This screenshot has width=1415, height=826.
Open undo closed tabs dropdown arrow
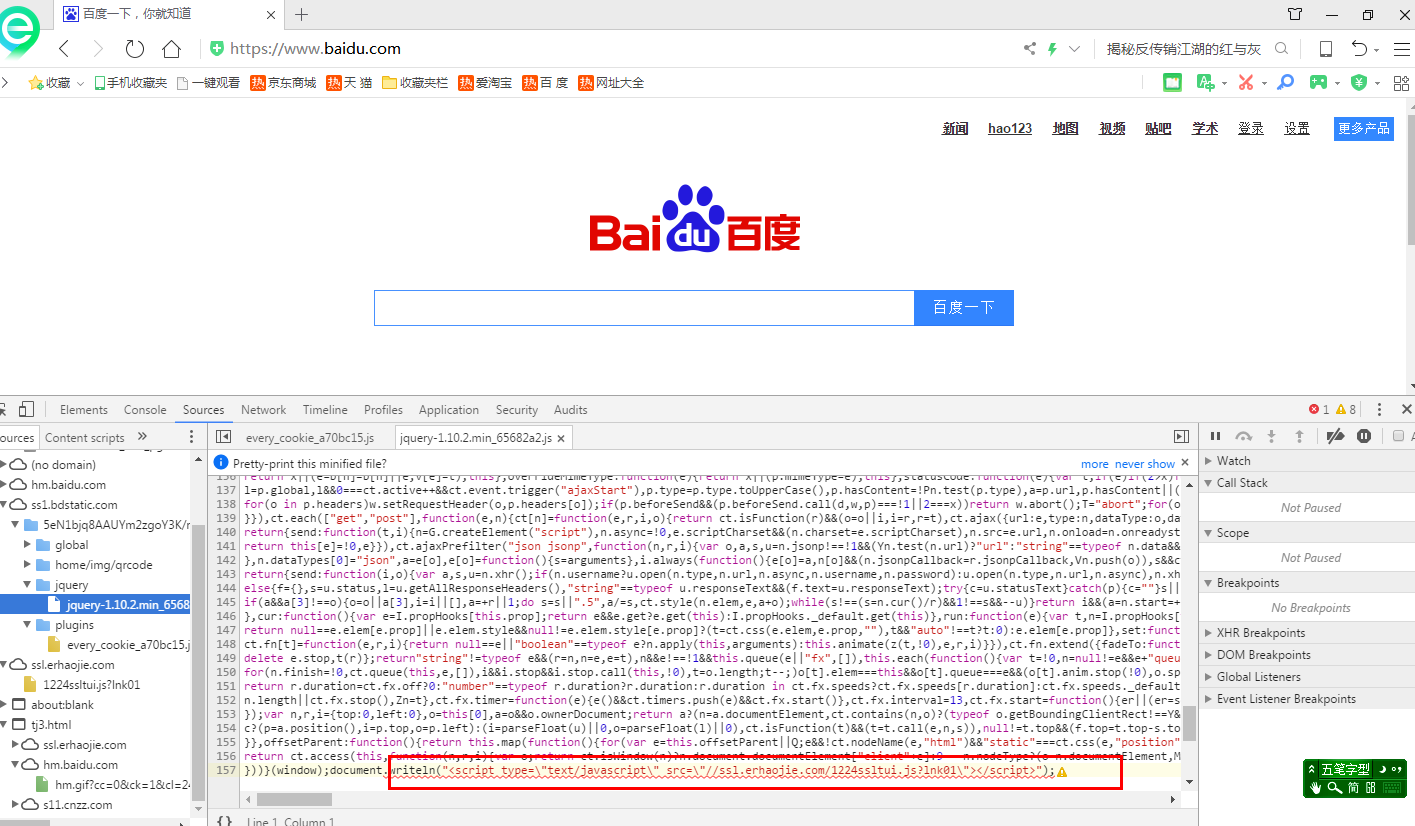1377,48
